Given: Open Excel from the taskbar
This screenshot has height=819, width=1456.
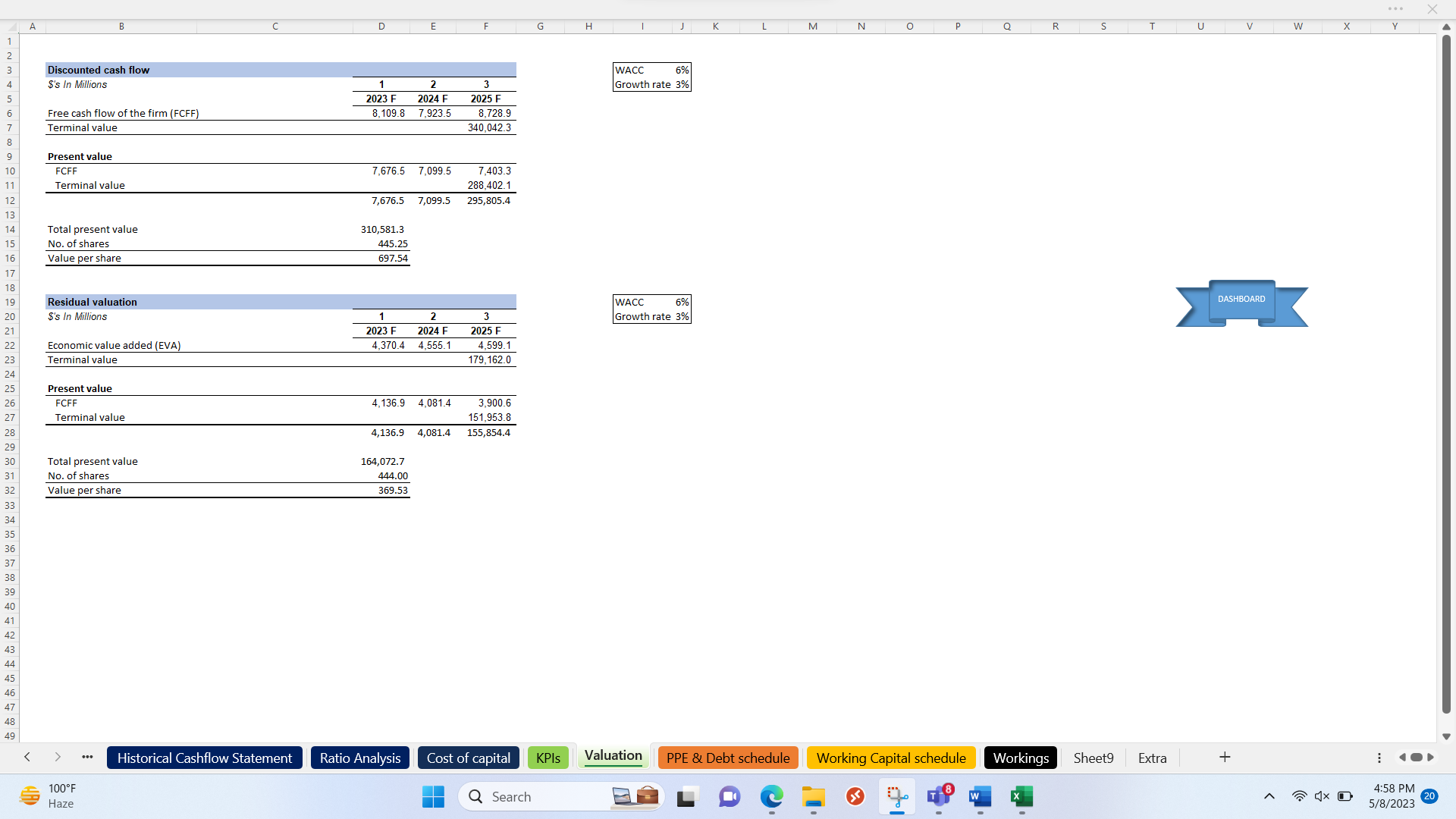Looking at the screenshot, I should 1021,796.
